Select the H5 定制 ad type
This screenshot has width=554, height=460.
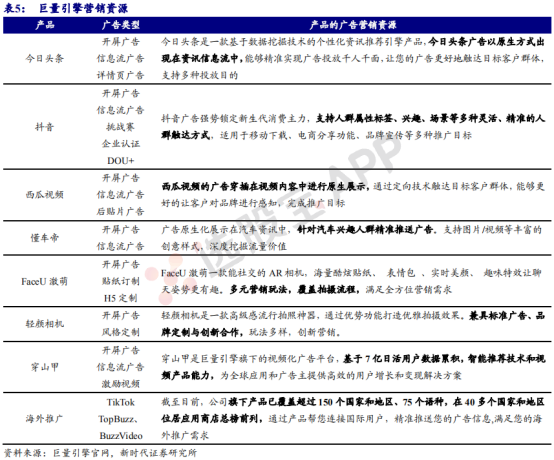point(121,298)
